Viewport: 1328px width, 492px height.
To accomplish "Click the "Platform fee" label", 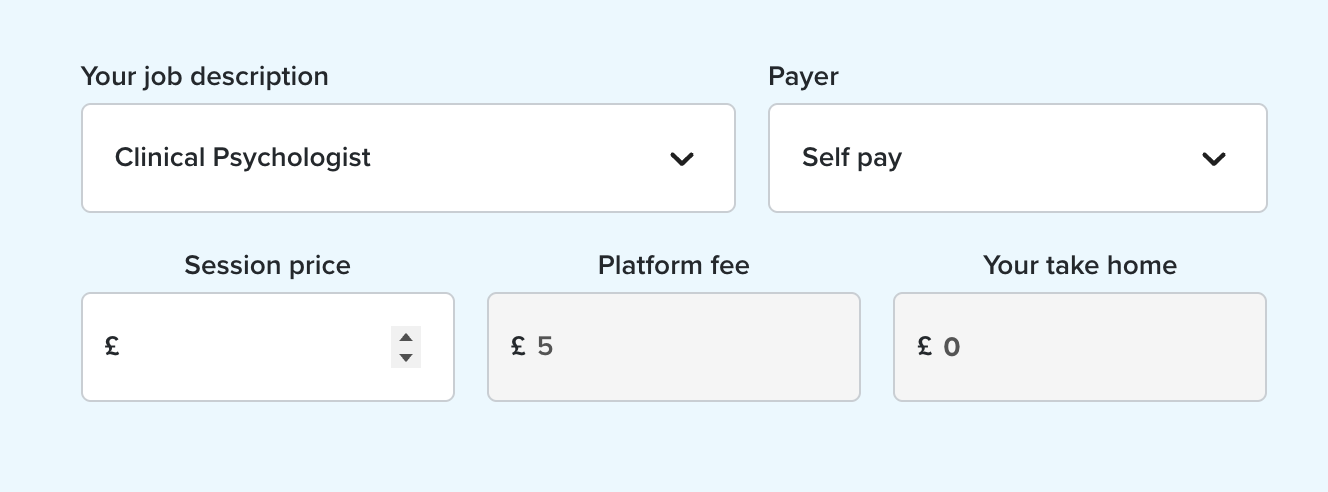I will (673, 265).
